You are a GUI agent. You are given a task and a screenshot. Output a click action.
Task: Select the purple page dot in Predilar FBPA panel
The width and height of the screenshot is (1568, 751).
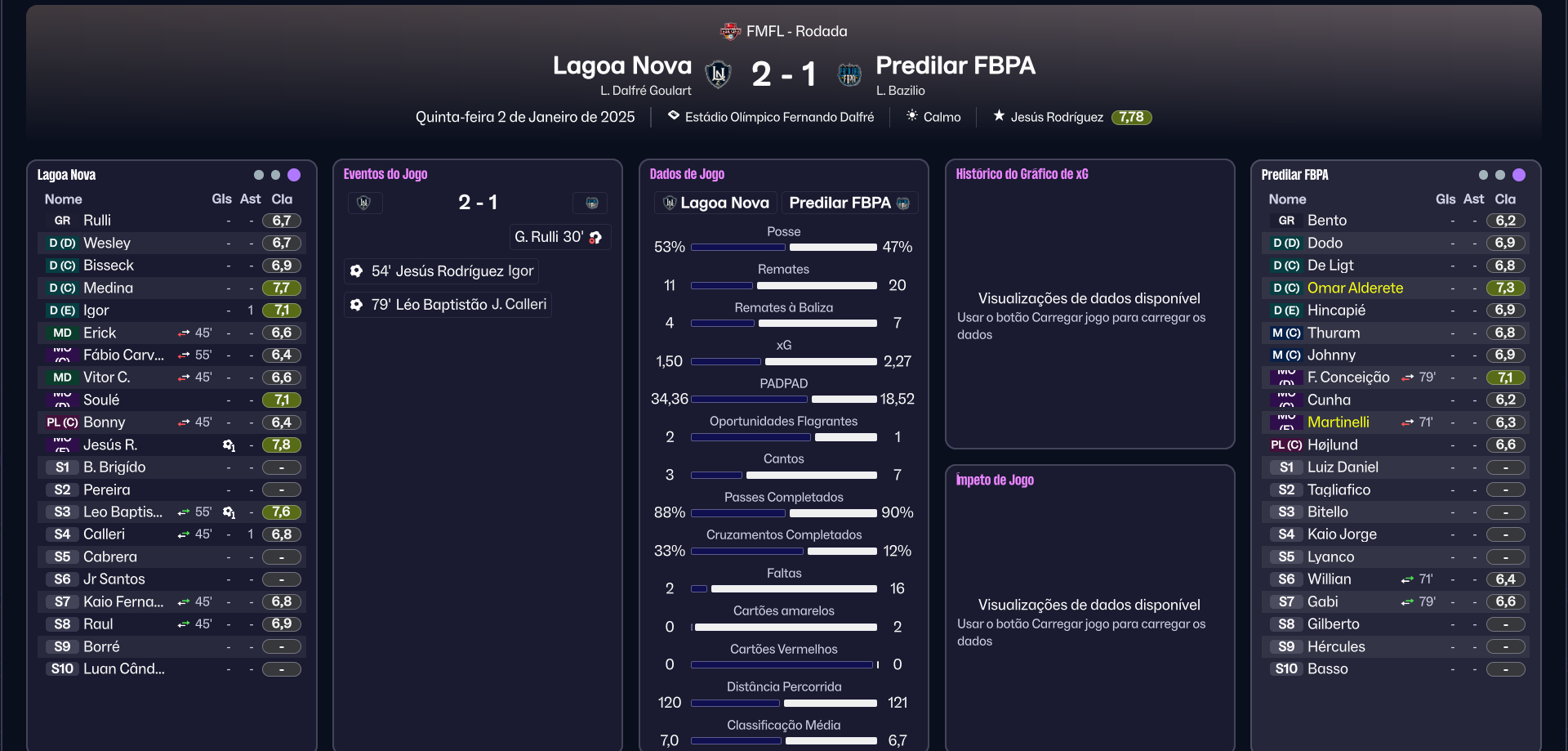pyautogui.click(x=1519, y=175)
